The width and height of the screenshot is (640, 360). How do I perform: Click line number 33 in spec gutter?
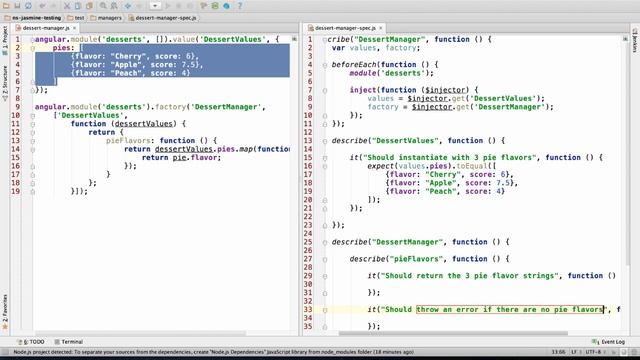[308, 309]
